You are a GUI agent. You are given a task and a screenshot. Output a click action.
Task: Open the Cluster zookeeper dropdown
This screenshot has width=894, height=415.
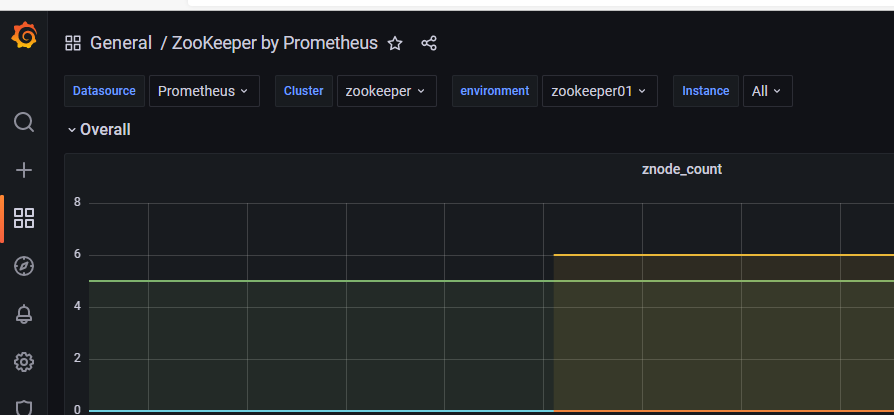(x=385, y=91)
